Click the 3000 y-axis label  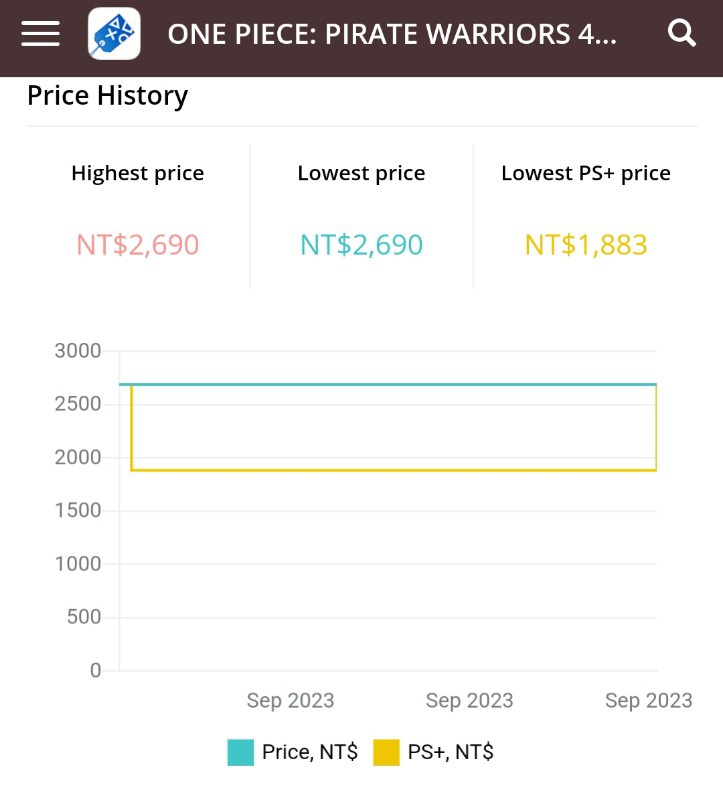[x=78, y=351]
